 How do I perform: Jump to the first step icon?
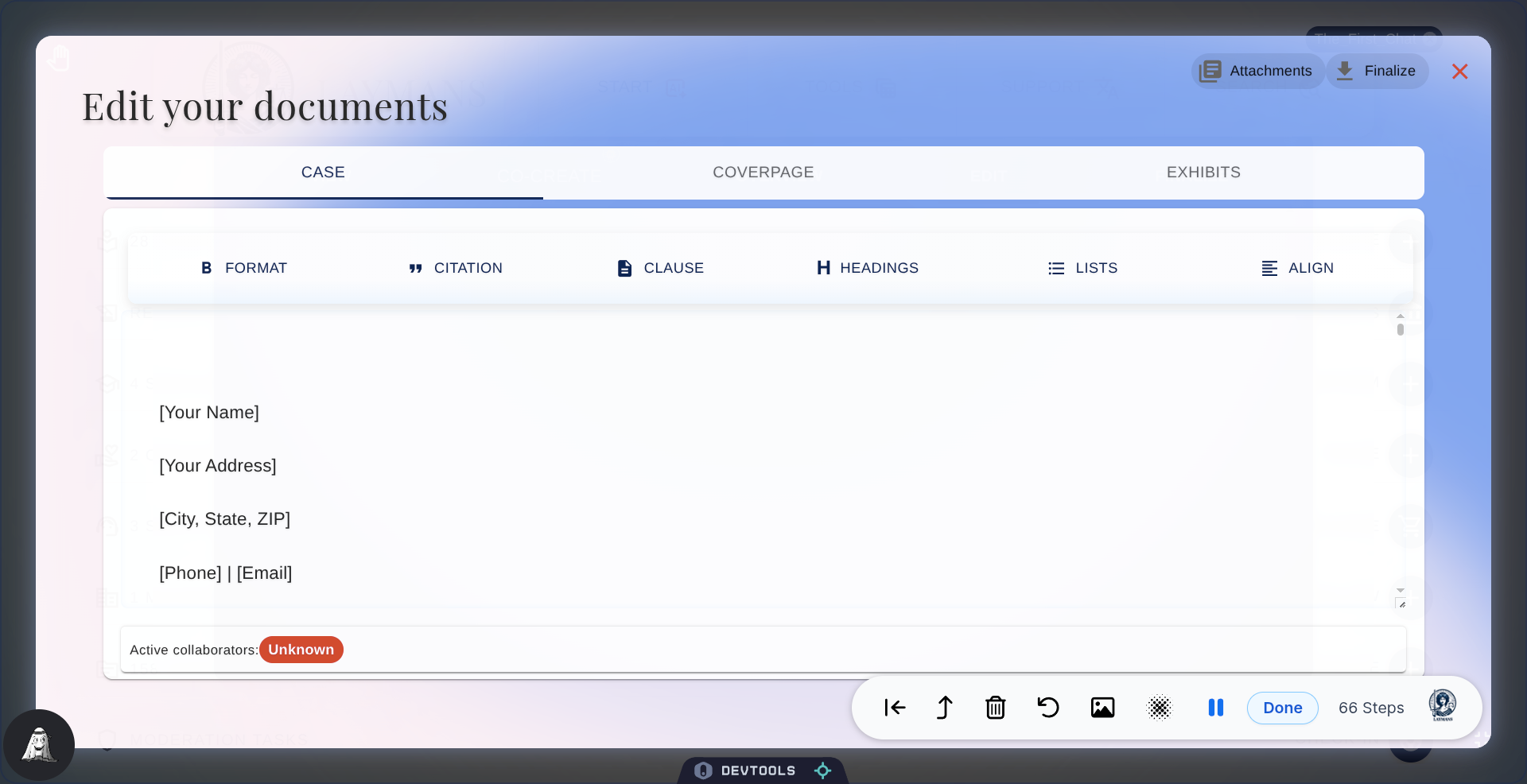tap(895, 708)
